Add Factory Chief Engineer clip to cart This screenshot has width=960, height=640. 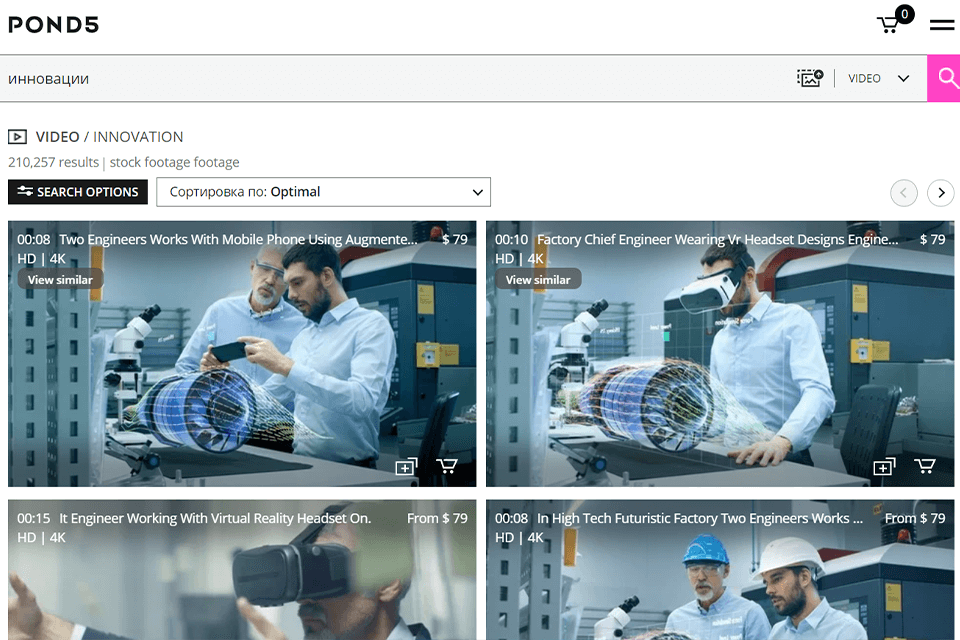[x=925, y=467]
